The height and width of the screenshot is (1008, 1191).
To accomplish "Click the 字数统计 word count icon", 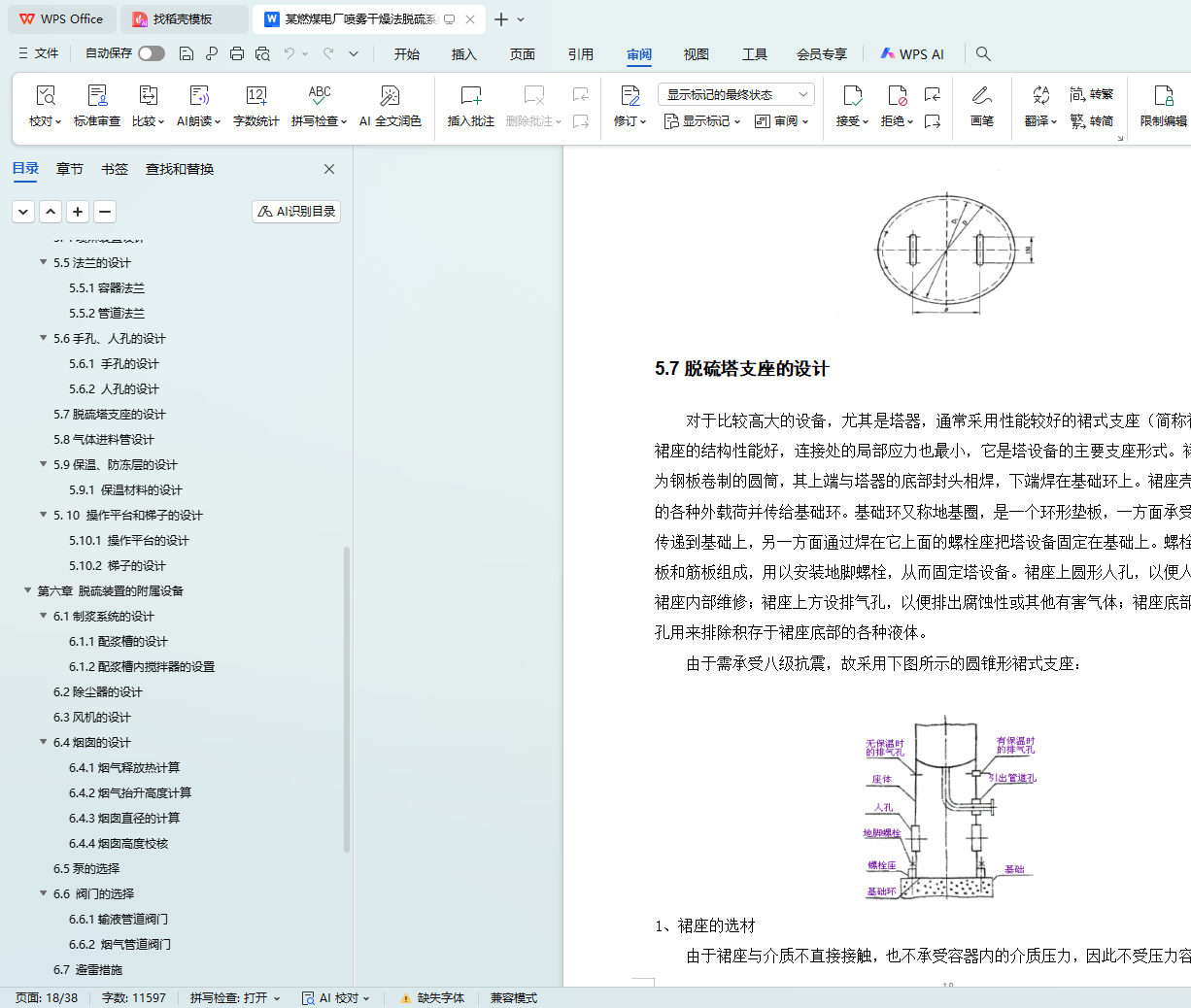I will [x=255, y=105].
